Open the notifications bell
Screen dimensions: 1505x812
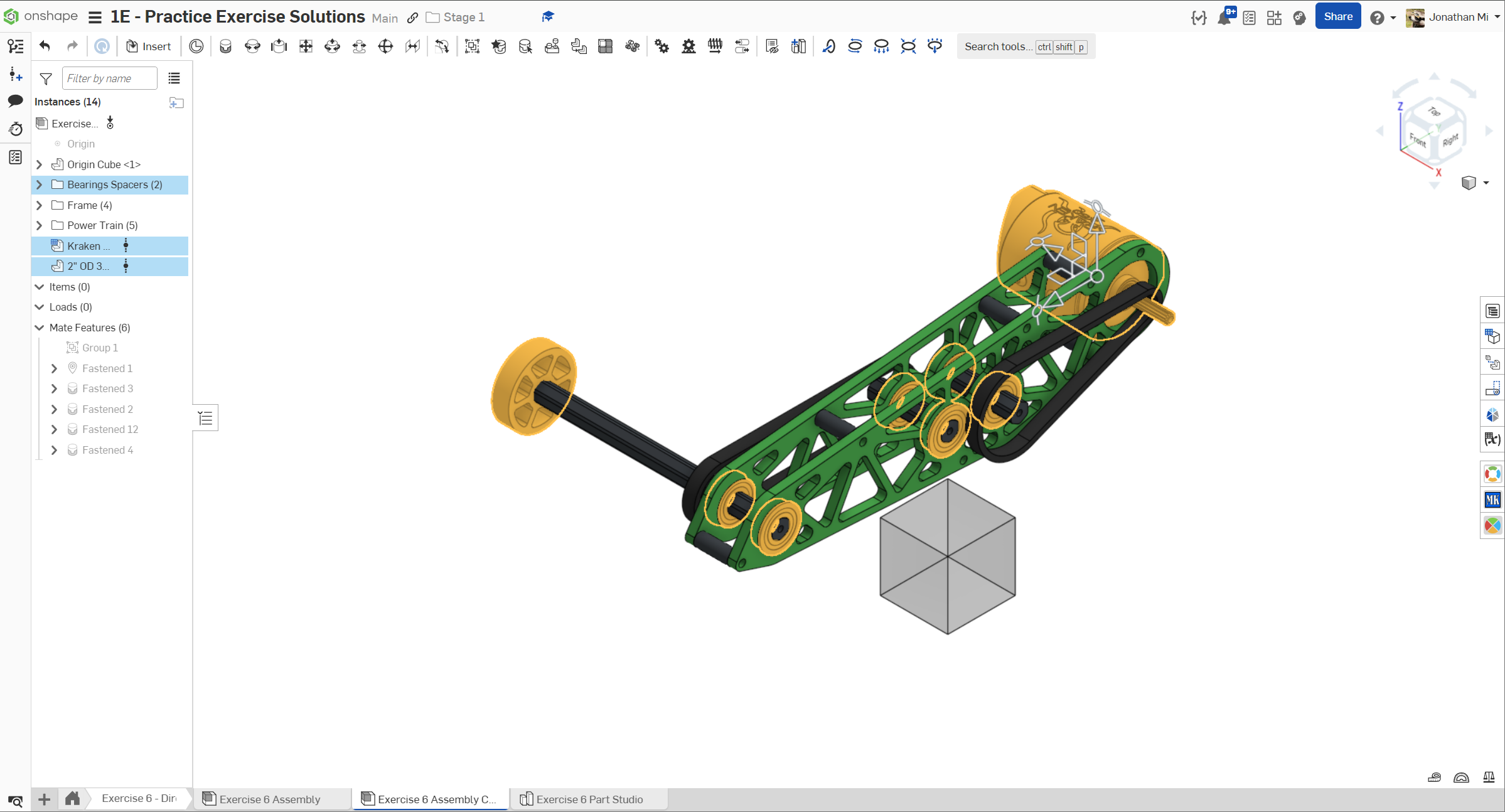point(1223,18)
